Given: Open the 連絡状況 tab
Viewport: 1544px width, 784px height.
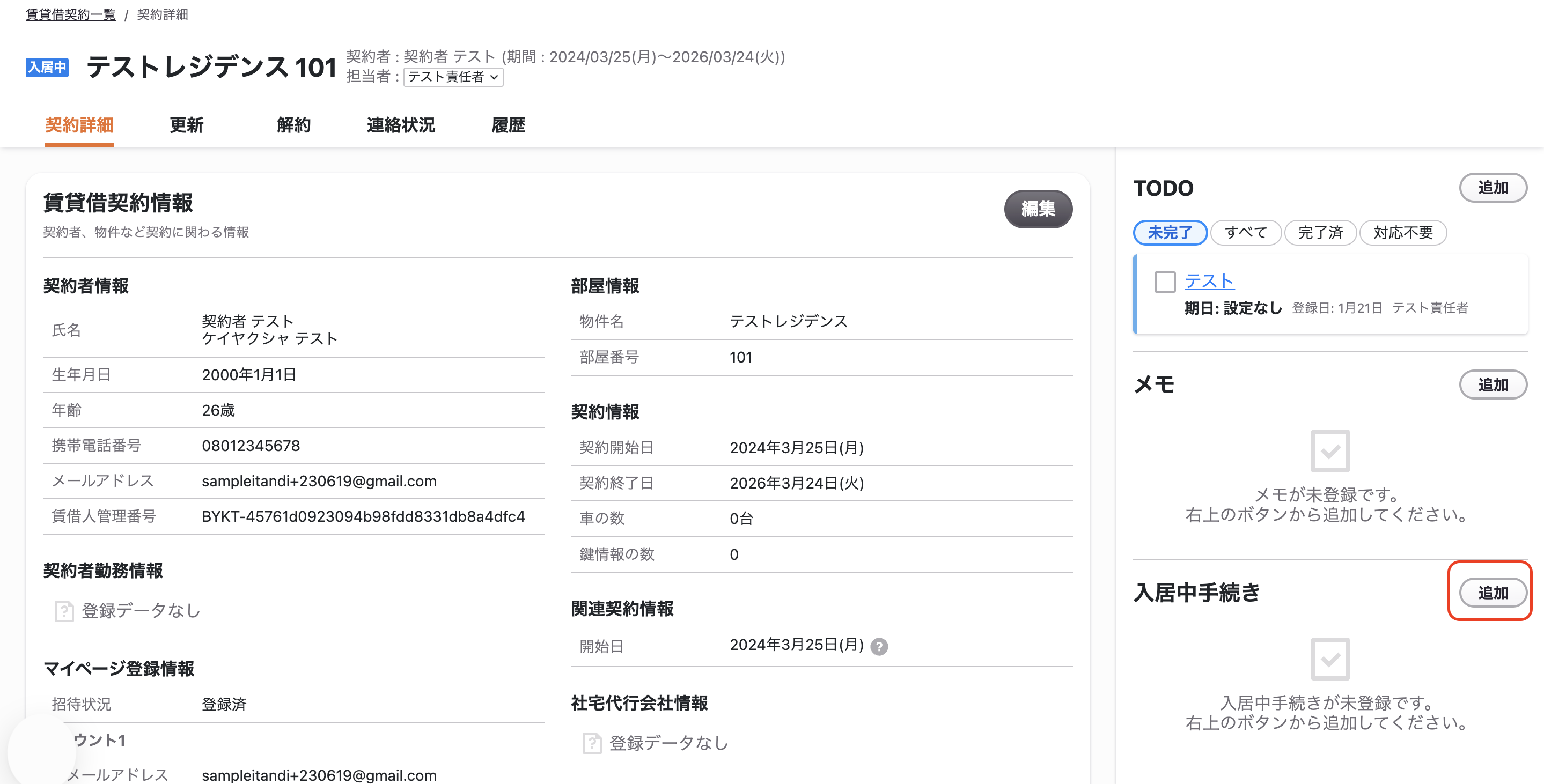Looking at the screenshot, I should click(x=401, y=125).
